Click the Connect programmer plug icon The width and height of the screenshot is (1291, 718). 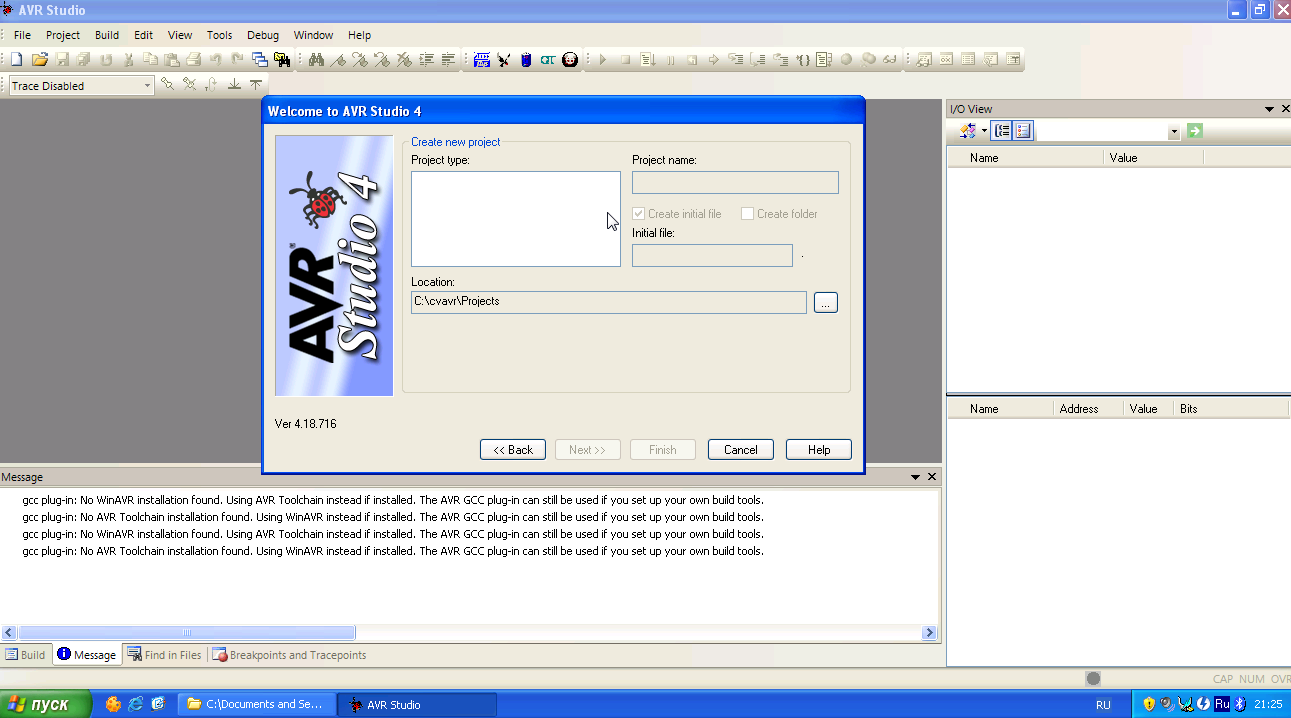coord(505,60)
